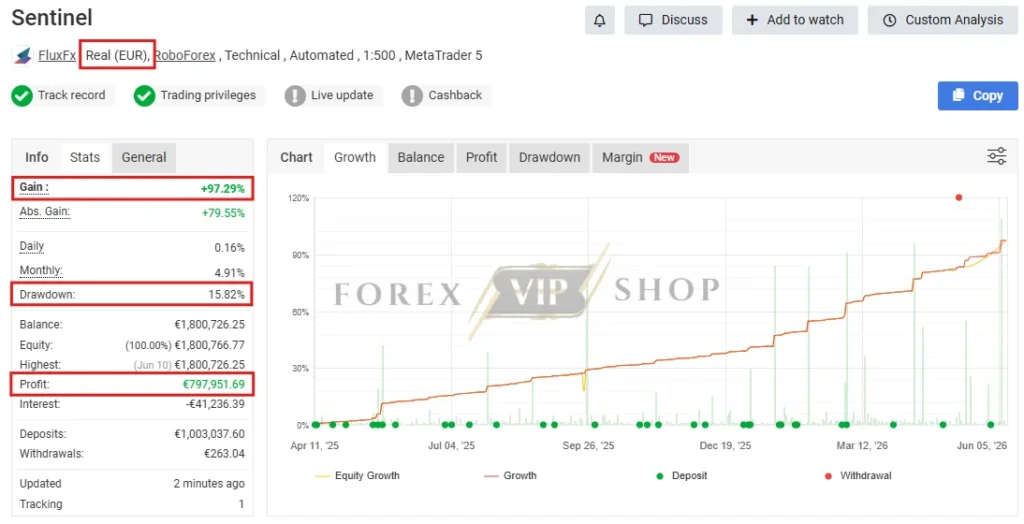Click the notification bell icon

(x=600, y=20)
